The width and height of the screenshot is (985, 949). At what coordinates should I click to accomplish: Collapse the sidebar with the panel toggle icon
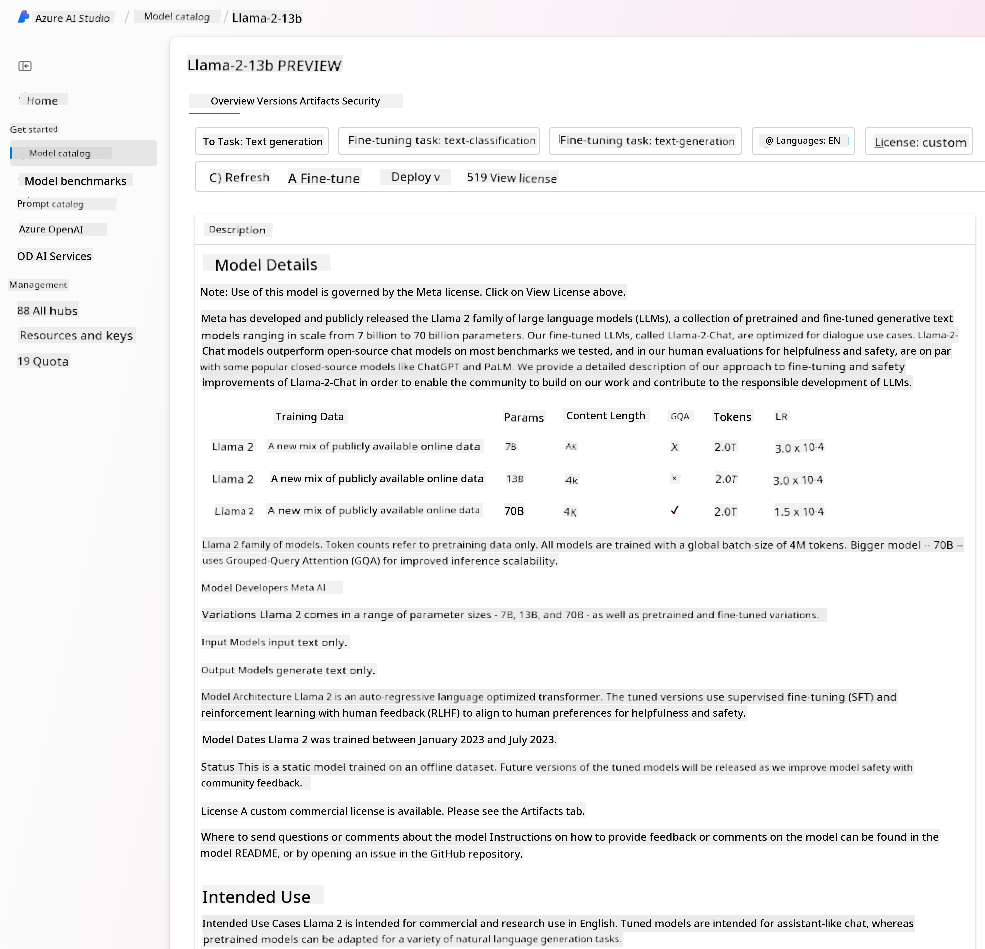(25, 66)
